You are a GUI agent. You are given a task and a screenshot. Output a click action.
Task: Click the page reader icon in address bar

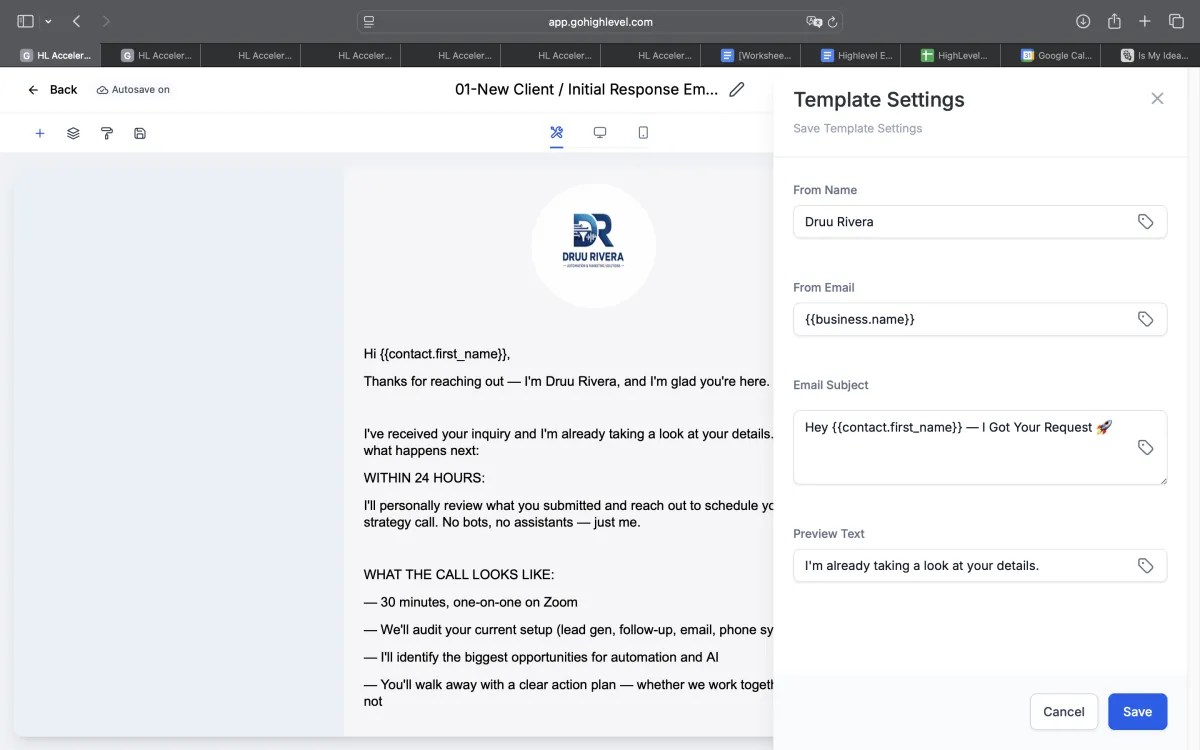pyautogui.click(x=369, y=21)
